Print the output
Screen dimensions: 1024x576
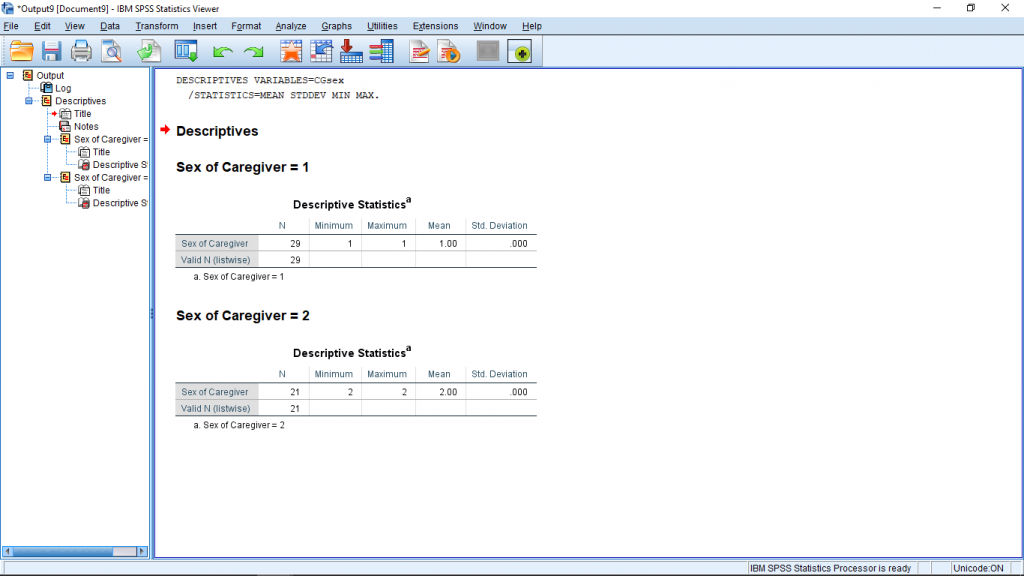(x=81, y=51)
